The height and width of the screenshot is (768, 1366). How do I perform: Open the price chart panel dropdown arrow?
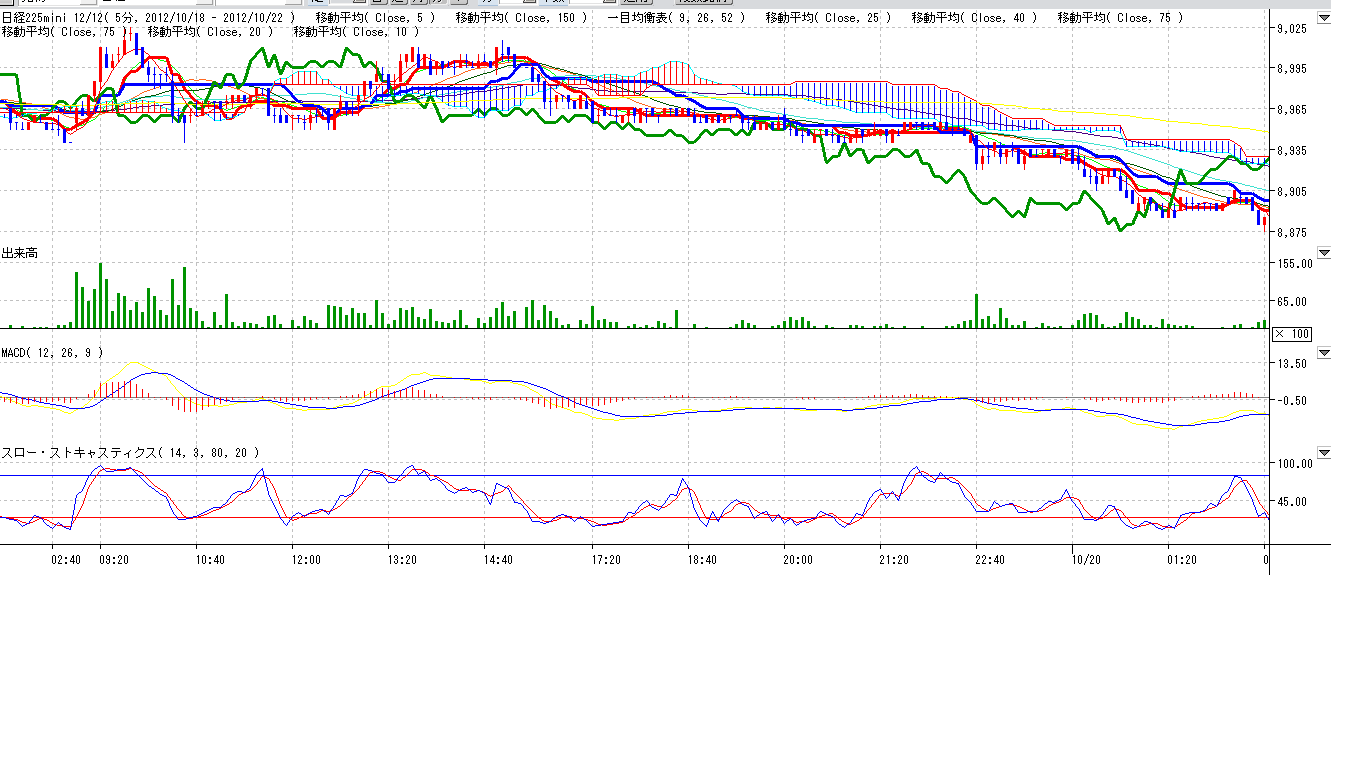click(x=1324, y=18)
